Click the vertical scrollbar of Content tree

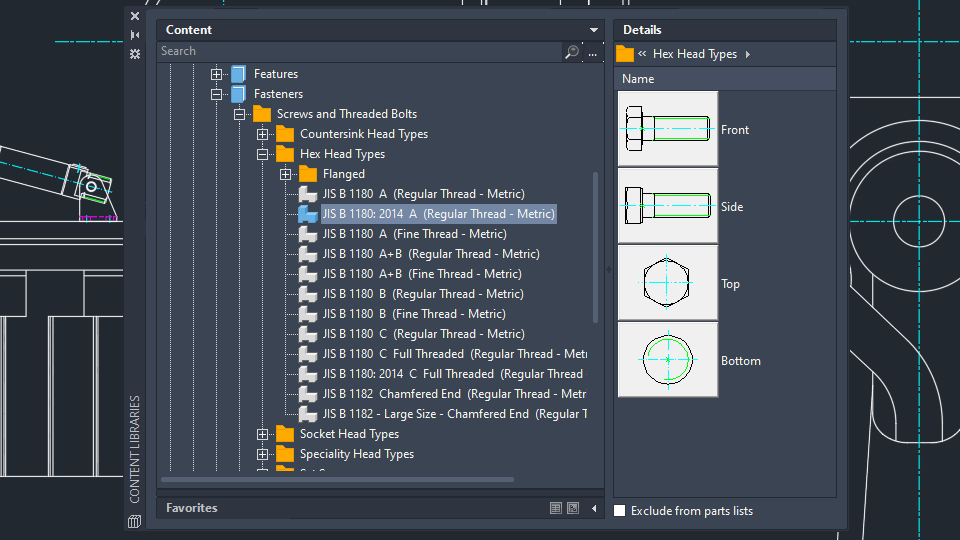click(595, 248)
